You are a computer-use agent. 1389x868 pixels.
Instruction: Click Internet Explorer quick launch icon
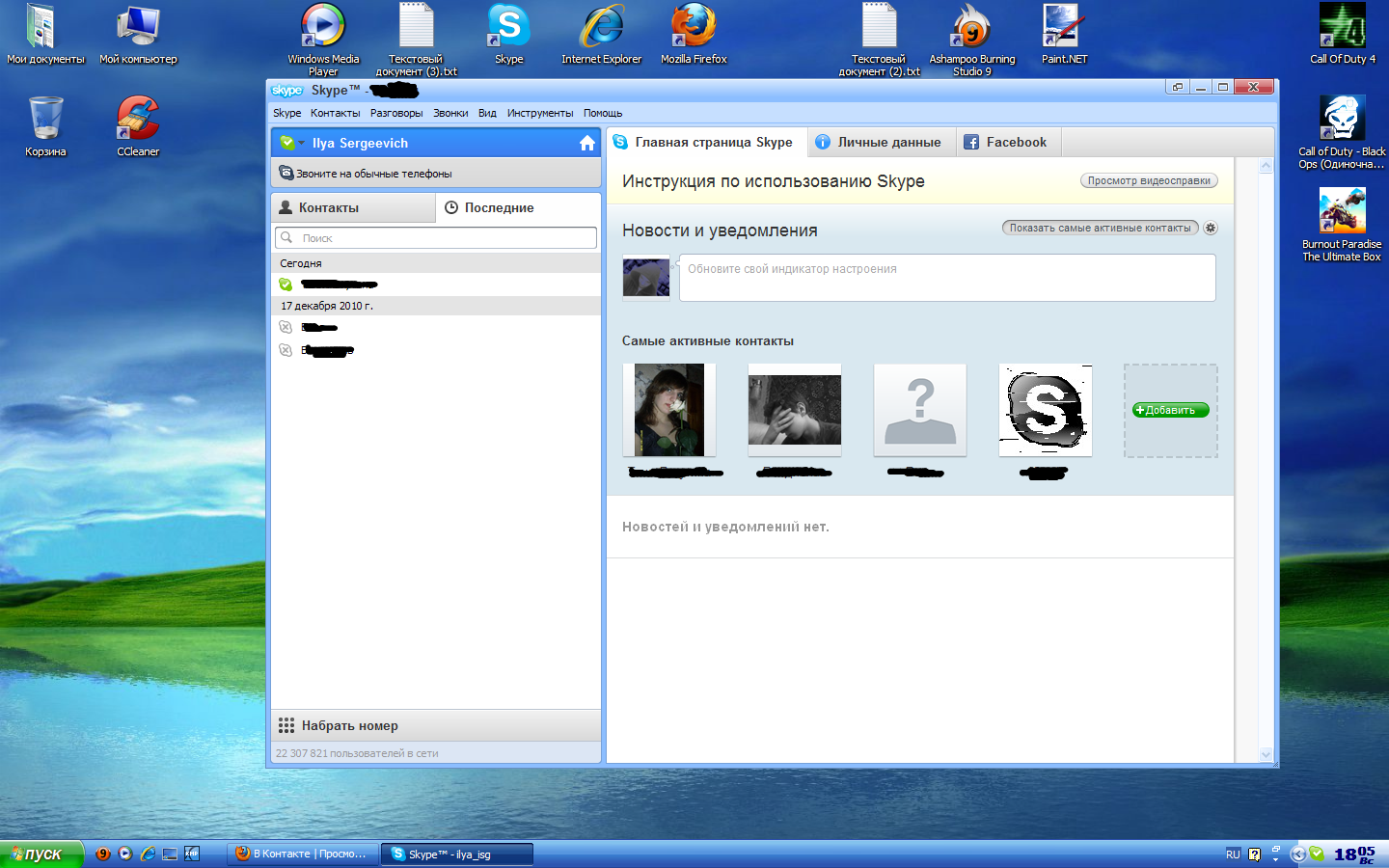click(x=148, y=854)
